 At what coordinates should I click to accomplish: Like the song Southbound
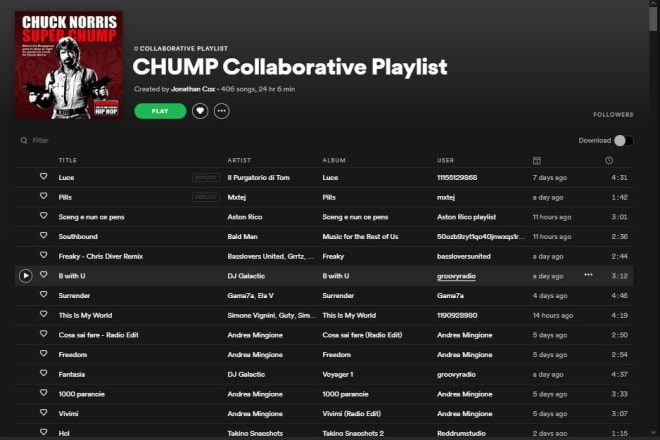coord(43,235)
